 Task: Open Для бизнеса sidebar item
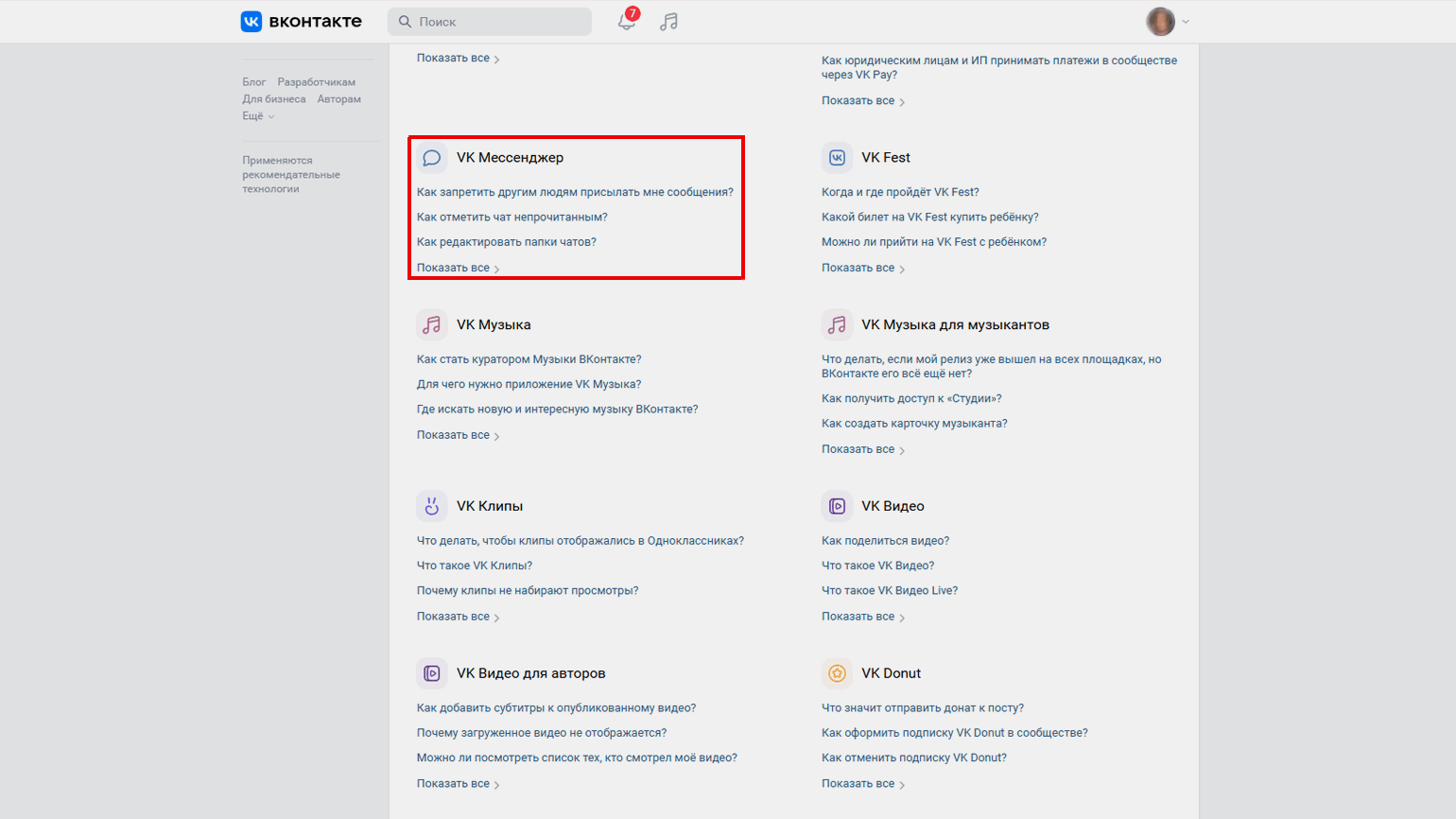274,99
